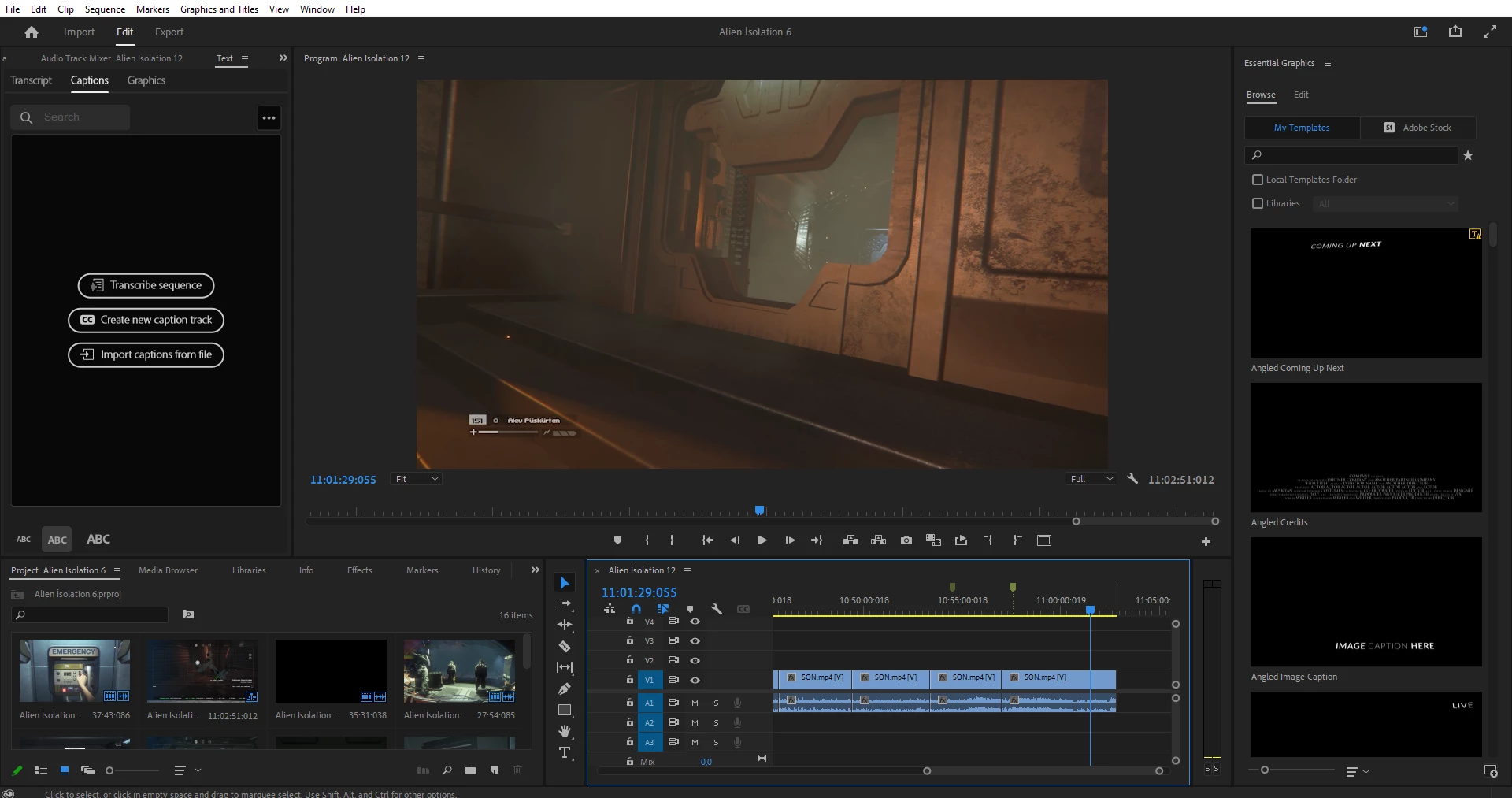Open Timeline display settings wrench
The width and height of the screenshot is (1512, 798).
pyautogui.click(x=717, y=609)
